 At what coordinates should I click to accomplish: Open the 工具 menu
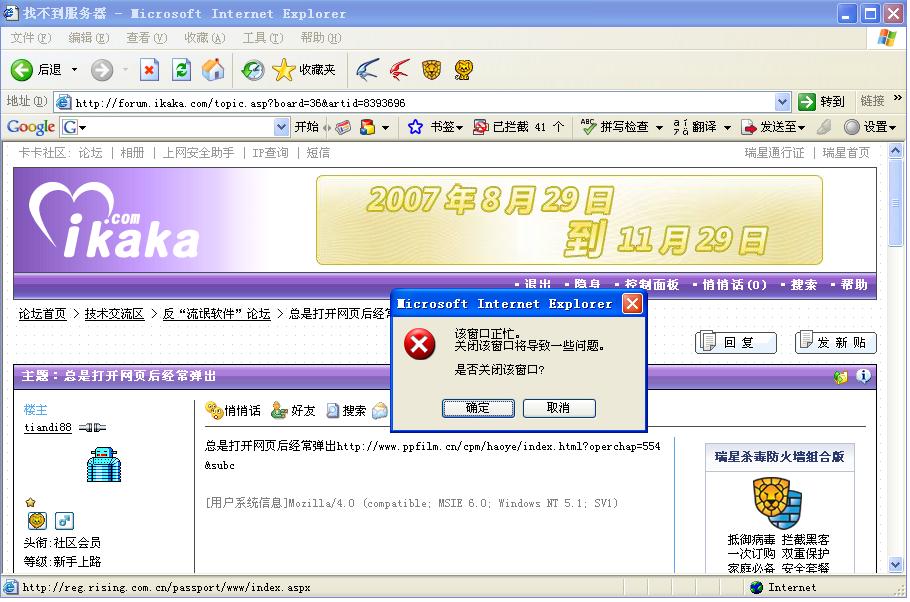(x=262, y=38)
